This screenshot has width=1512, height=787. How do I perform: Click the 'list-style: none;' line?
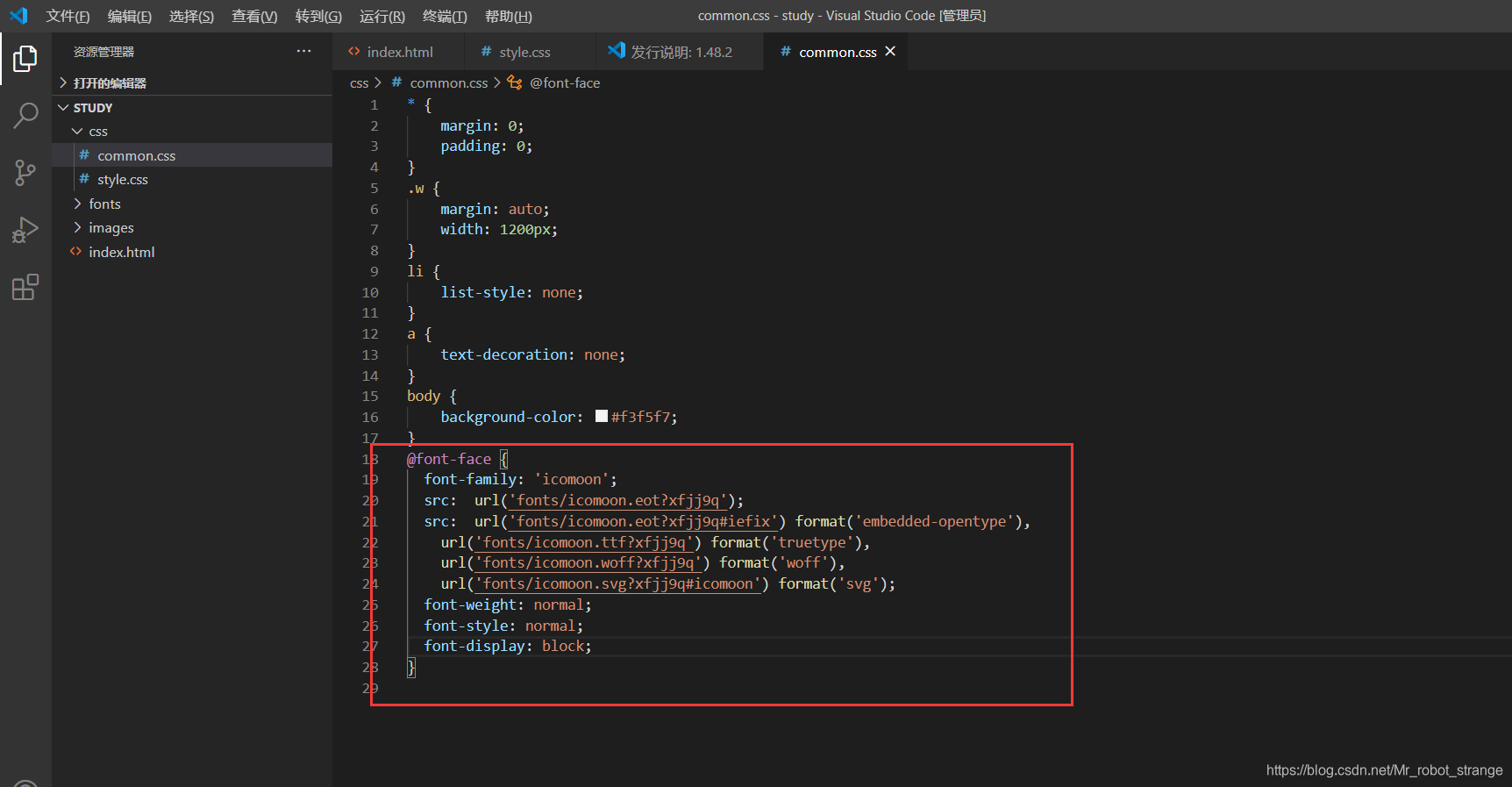[511, 292]
